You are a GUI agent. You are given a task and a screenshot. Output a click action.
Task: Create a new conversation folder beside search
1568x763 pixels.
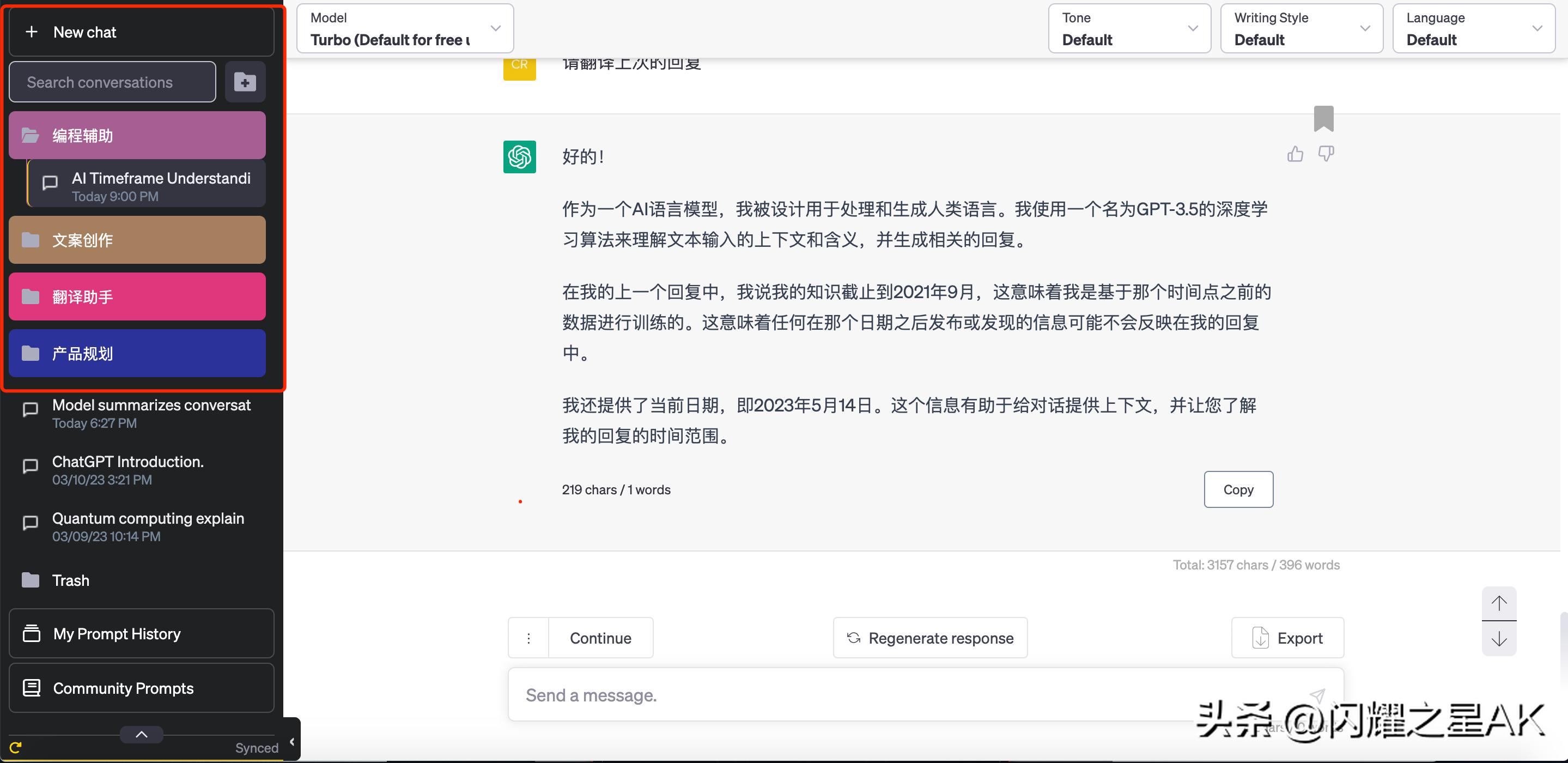(245, 82)
